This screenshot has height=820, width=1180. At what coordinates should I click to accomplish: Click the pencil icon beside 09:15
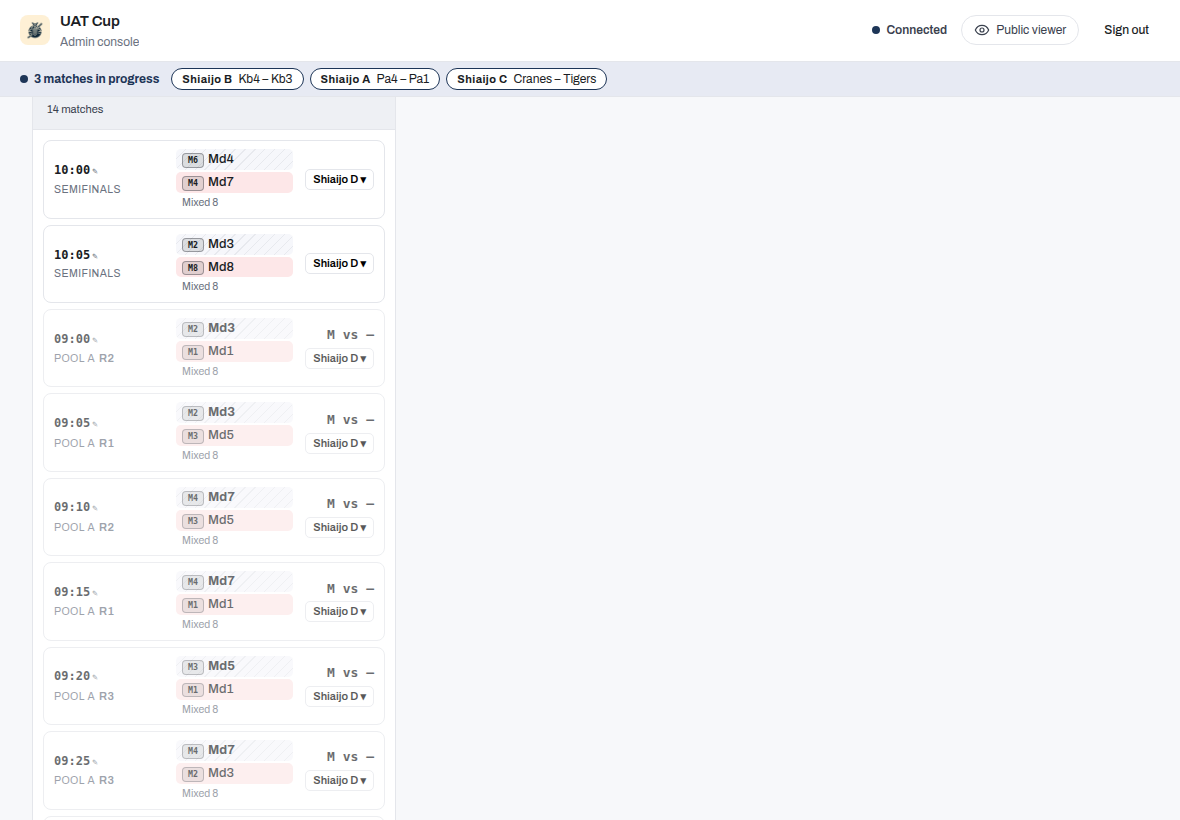95,593
